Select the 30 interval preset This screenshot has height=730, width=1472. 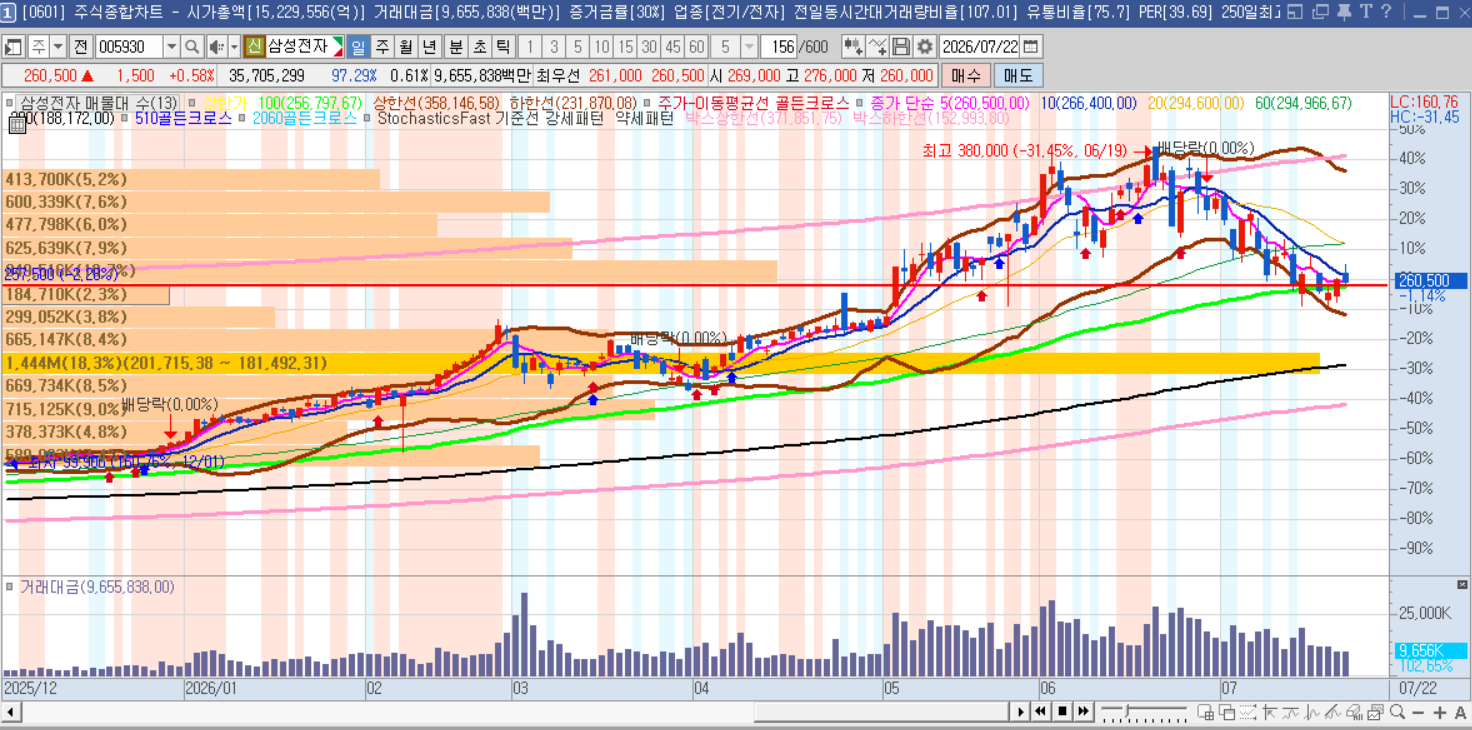coord(649,47)
